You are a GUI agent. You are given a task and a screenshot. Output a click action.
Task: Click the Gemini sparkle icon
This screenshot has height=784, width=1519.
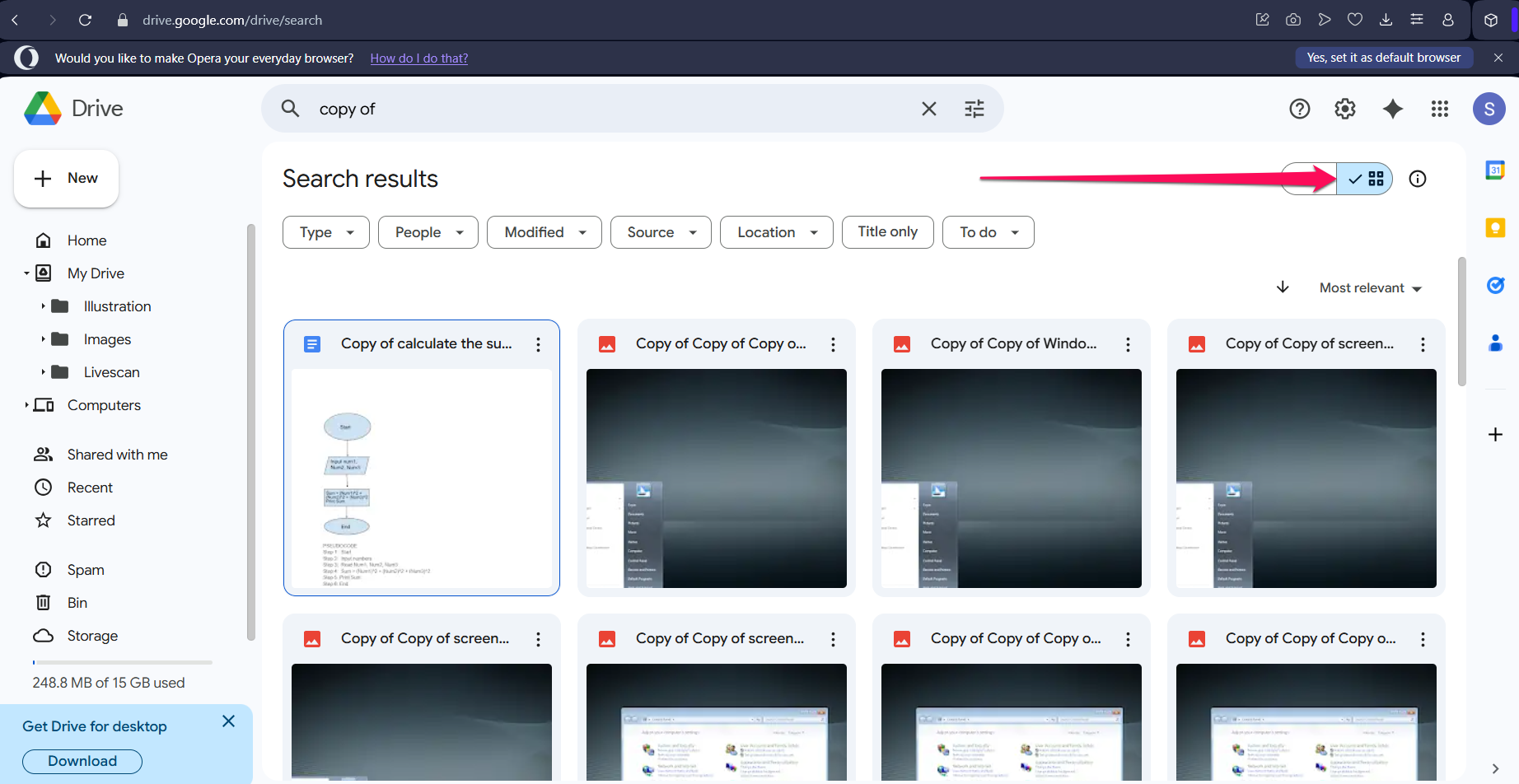click(1392, 109)
